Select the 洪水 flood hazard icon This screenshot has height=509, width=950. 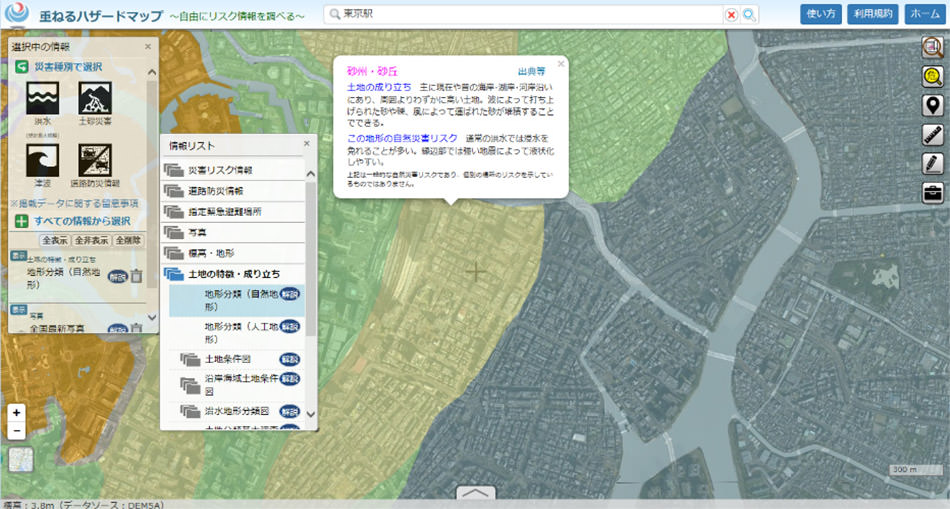(x=42, y=98)
